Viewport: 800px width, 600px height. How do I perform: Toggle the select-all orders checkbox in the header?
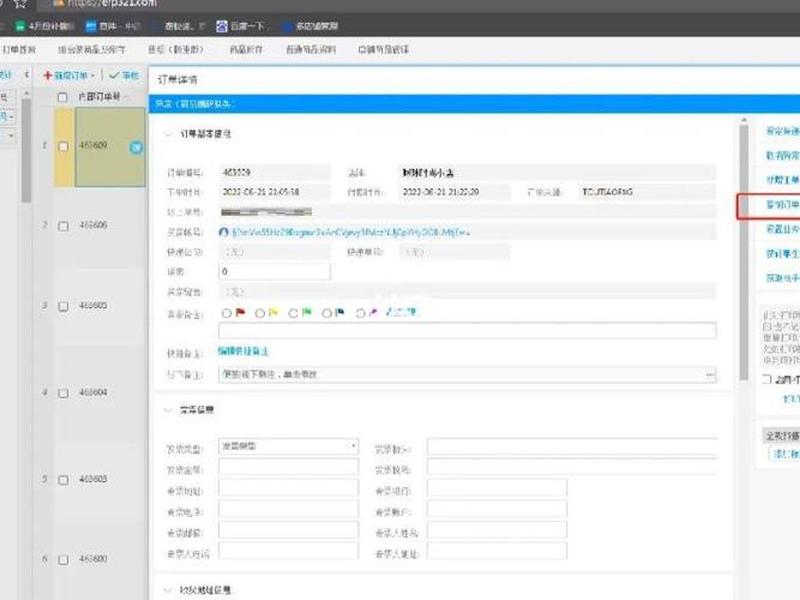[62, 97]
